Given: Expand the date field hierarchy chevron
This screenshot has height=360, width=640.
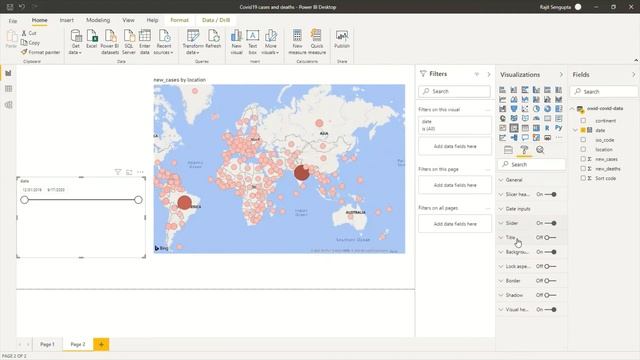Looking at the screenshot, I should click(x=576, y=130).
